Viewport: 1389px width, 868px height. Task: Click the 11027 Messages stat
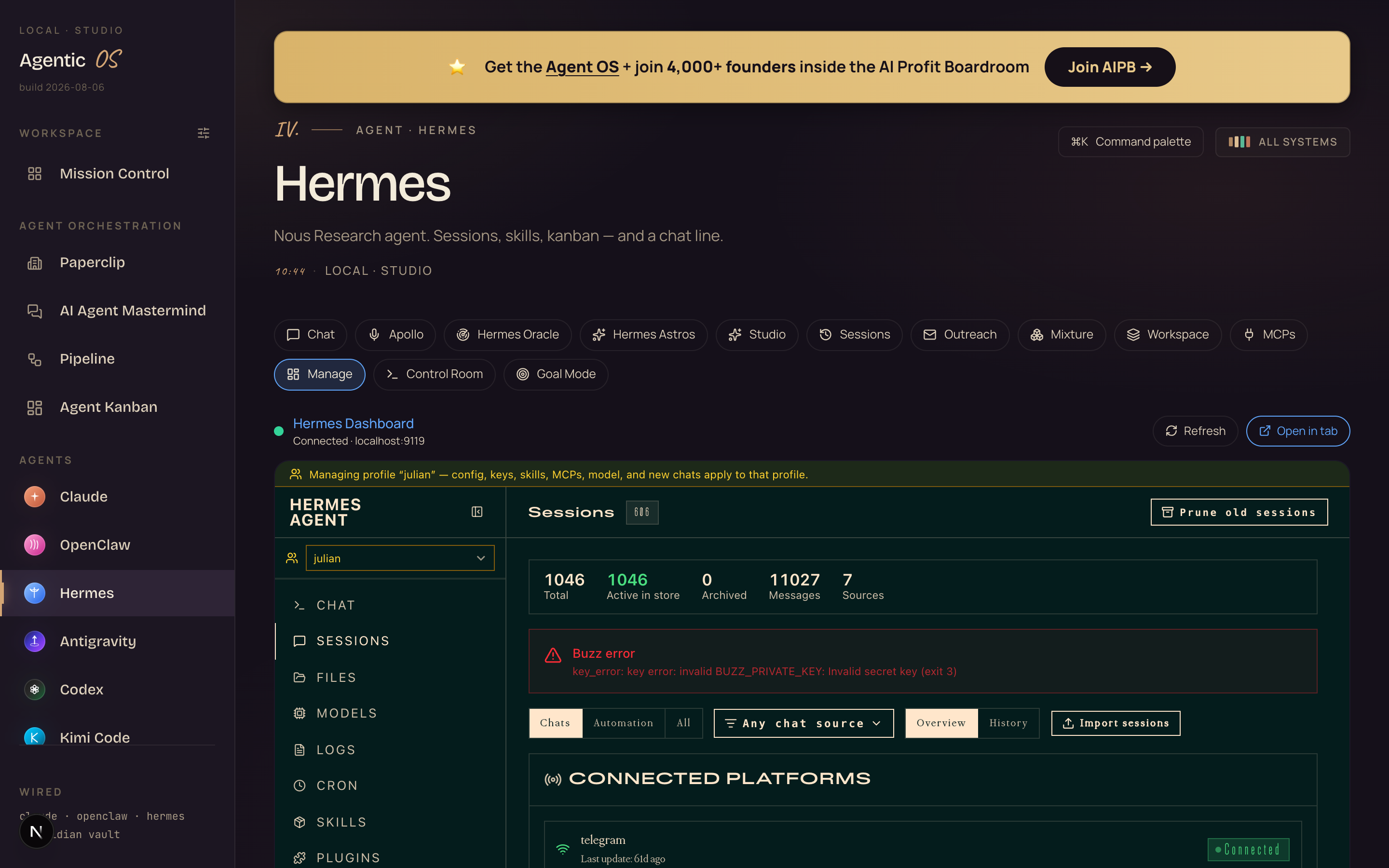coord(794,586)
